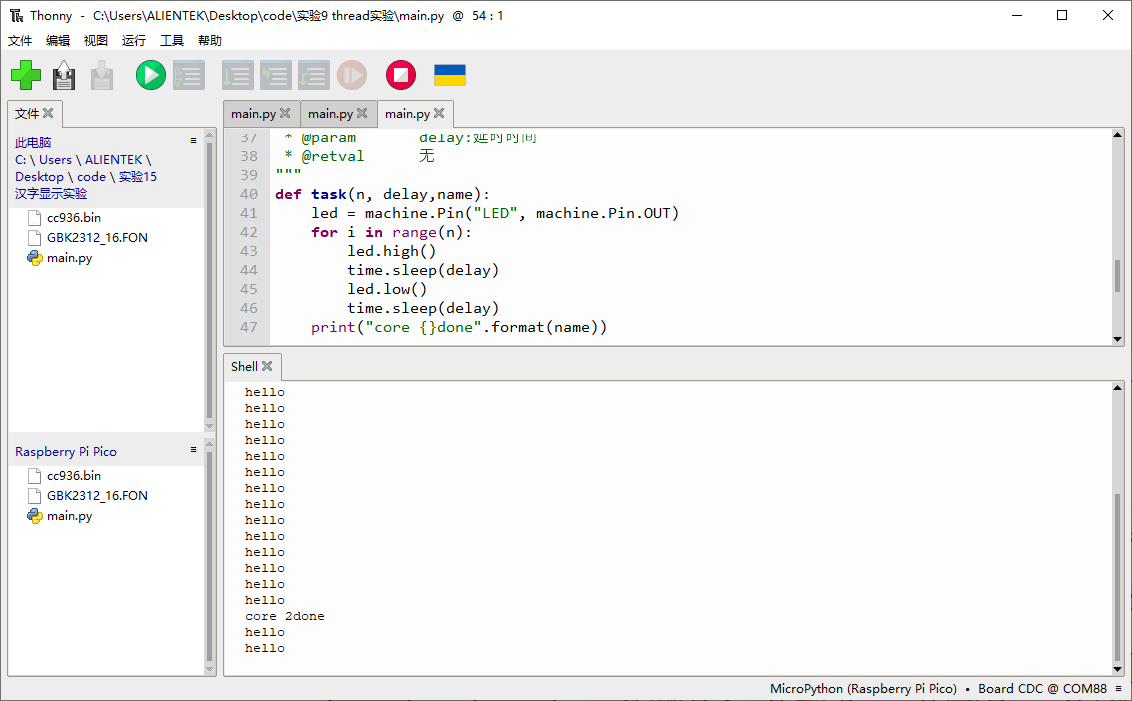Click the Step out debug icon
1132x701 pixels.
click(313, 75)
